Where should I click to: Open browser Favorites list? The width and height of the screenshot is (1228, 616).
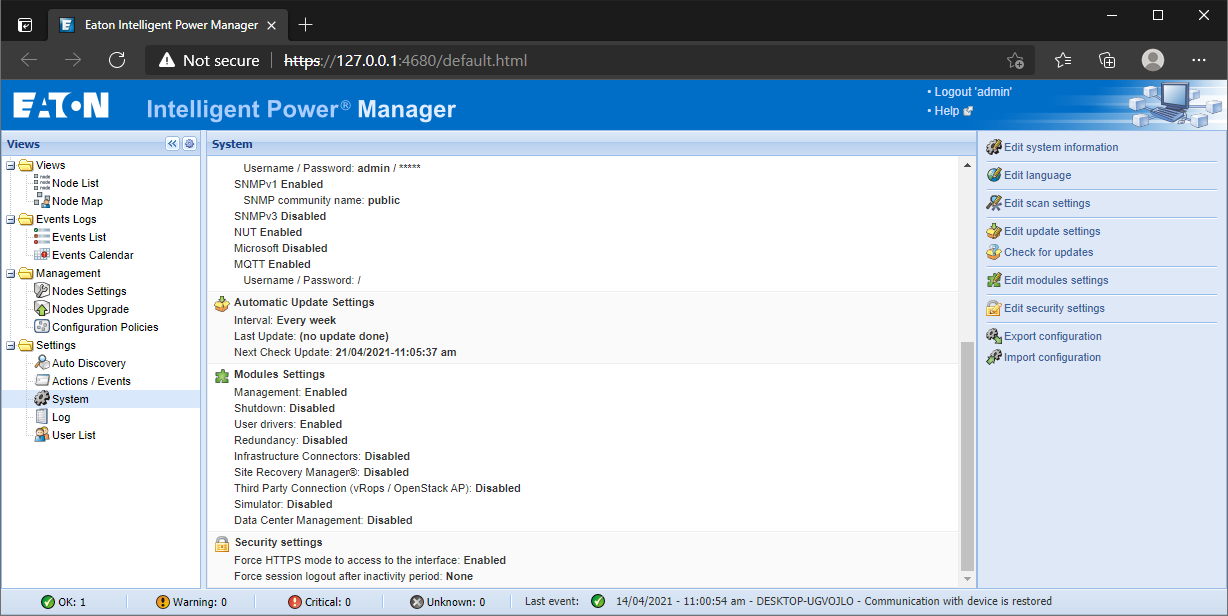coord(1063,60)
